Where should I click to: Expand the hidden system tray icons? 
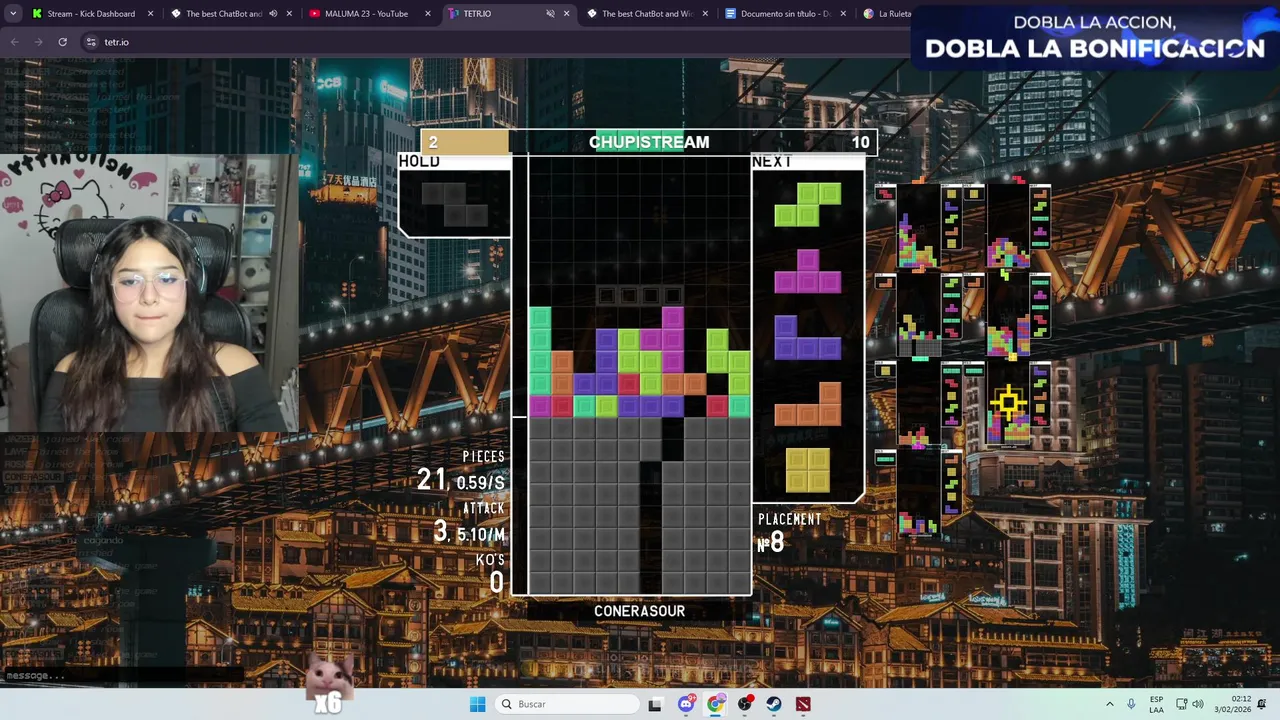point(1109,704)
